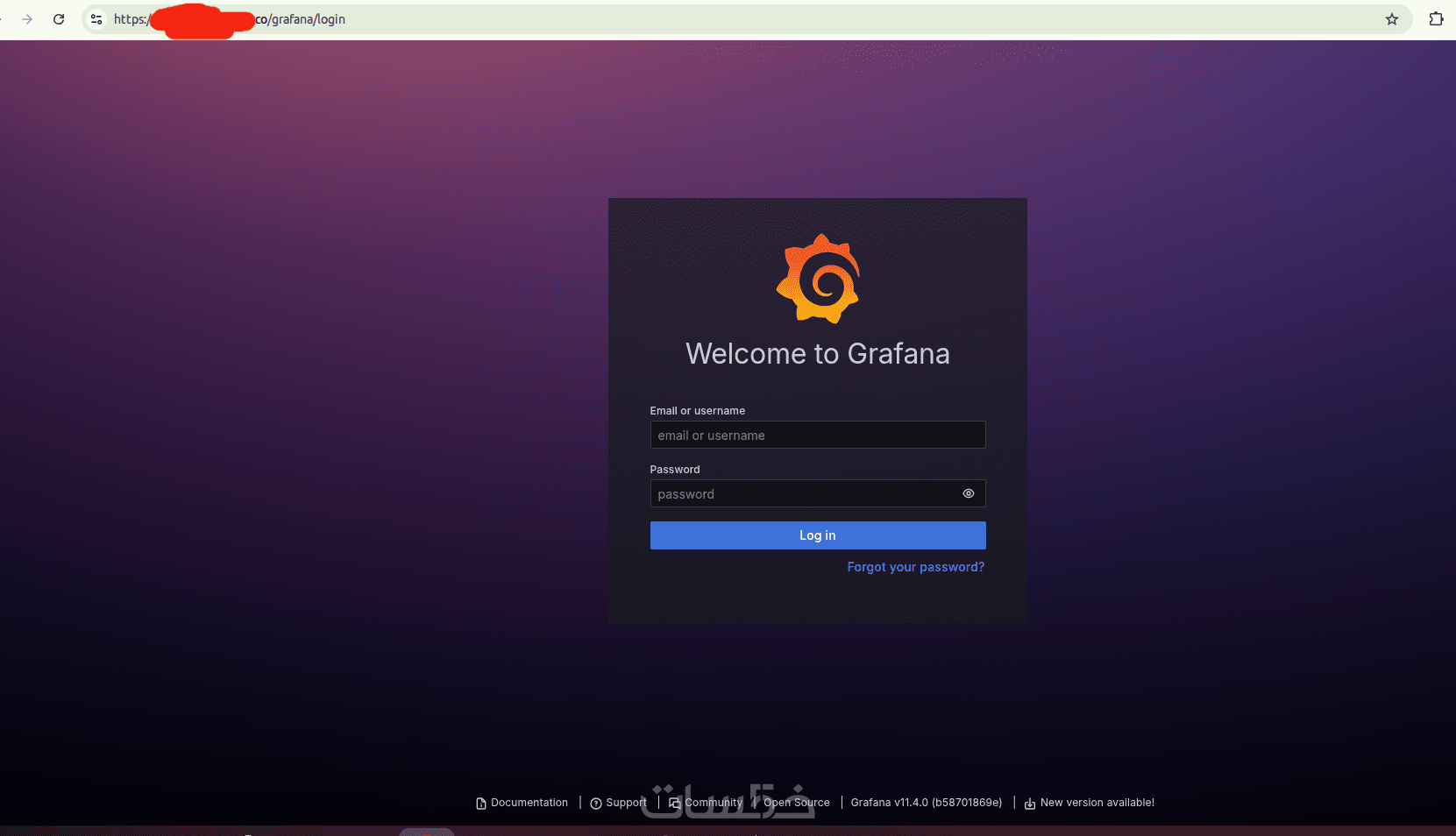Viewport: 1456px width, 836px height.
Task: Open site information icon in address bar
Action: point(96,19)
